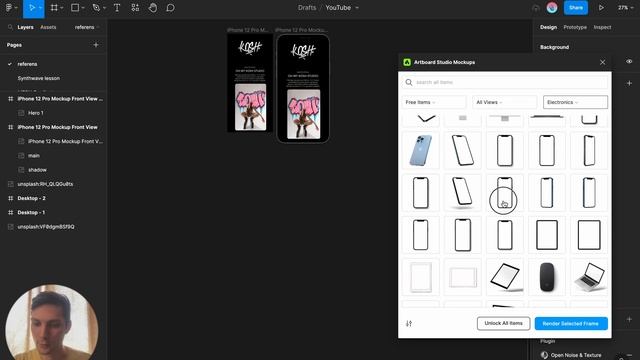640x360 pixels.
Task: Click the Share button
Action: (x=576, y=8)
